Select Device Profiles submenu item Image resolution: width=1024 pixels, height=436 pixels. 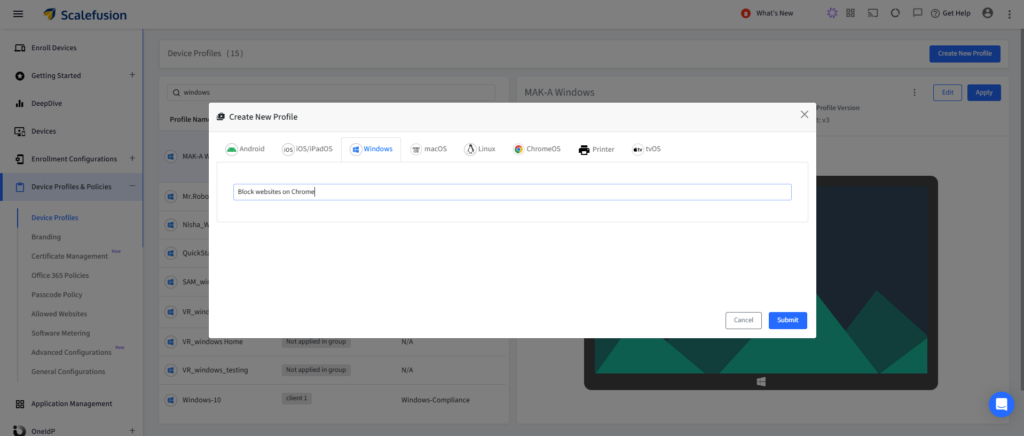click(55, 217)
